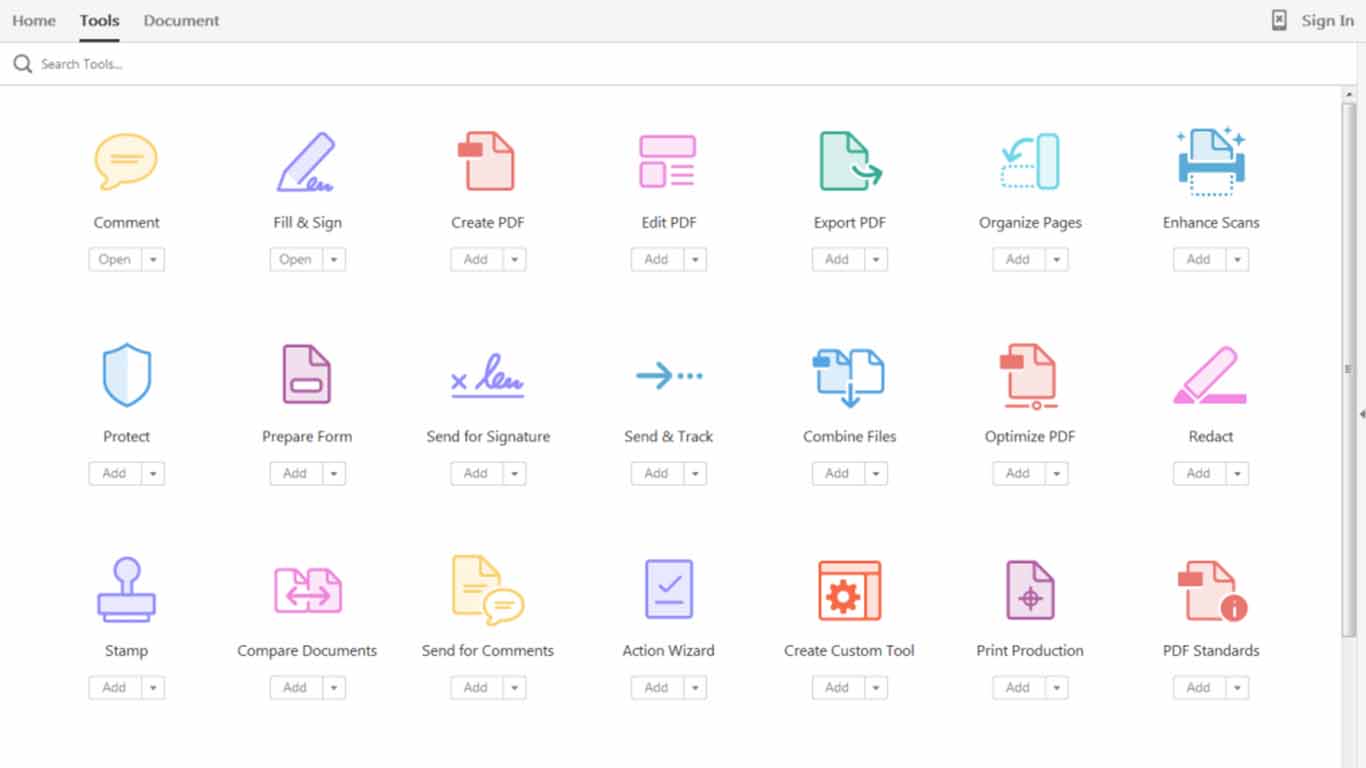Select the Create Custom Tool icon
Screen dimensions: 1366x768
click(x=849, y=590)
